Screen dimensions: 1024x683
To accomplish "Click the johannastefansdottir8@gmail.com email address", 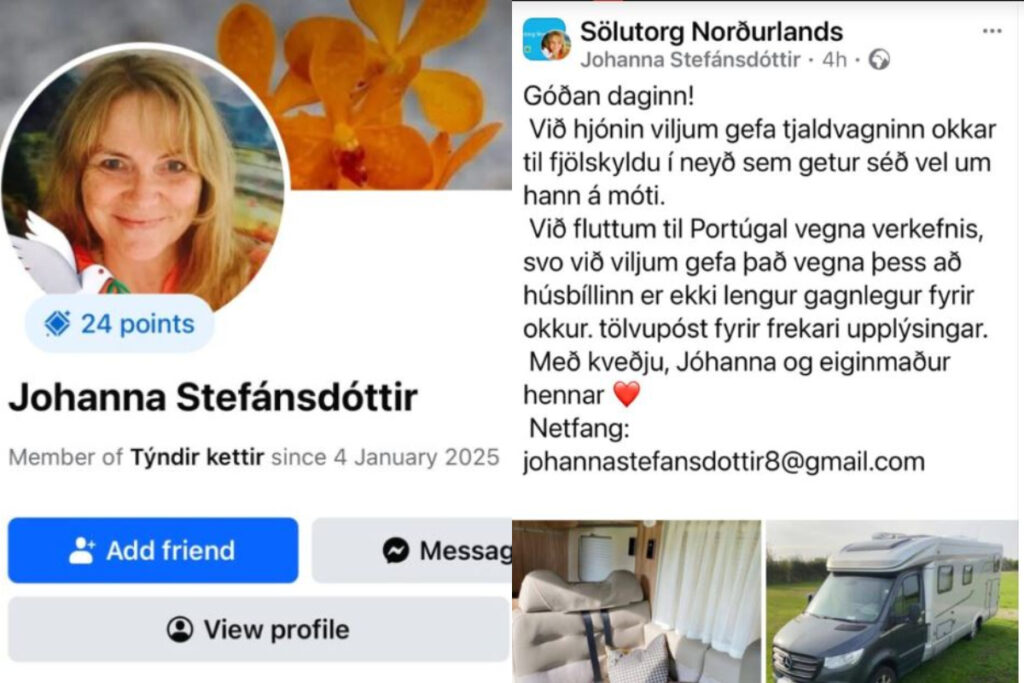I will [724, 462].
